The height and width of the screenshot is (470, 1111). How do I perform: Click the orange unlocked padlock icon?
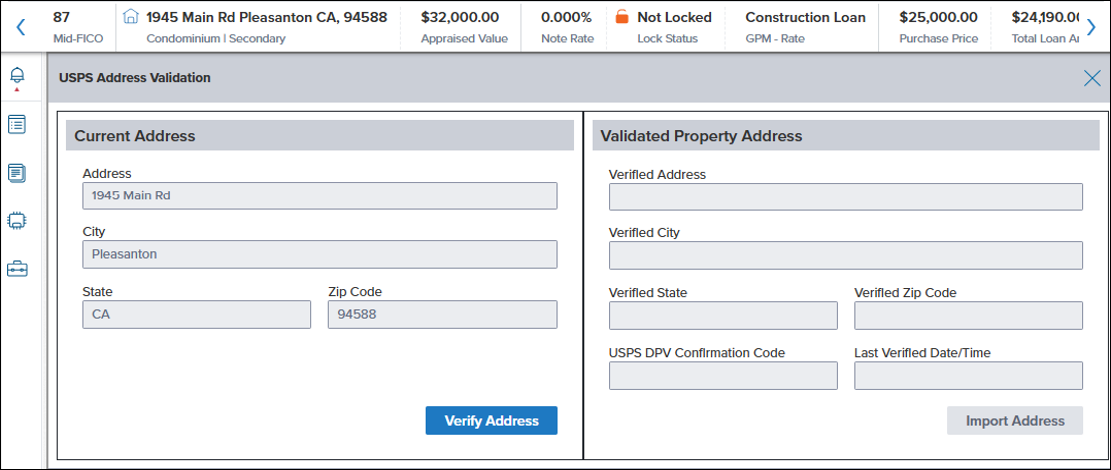pos(622,17)
